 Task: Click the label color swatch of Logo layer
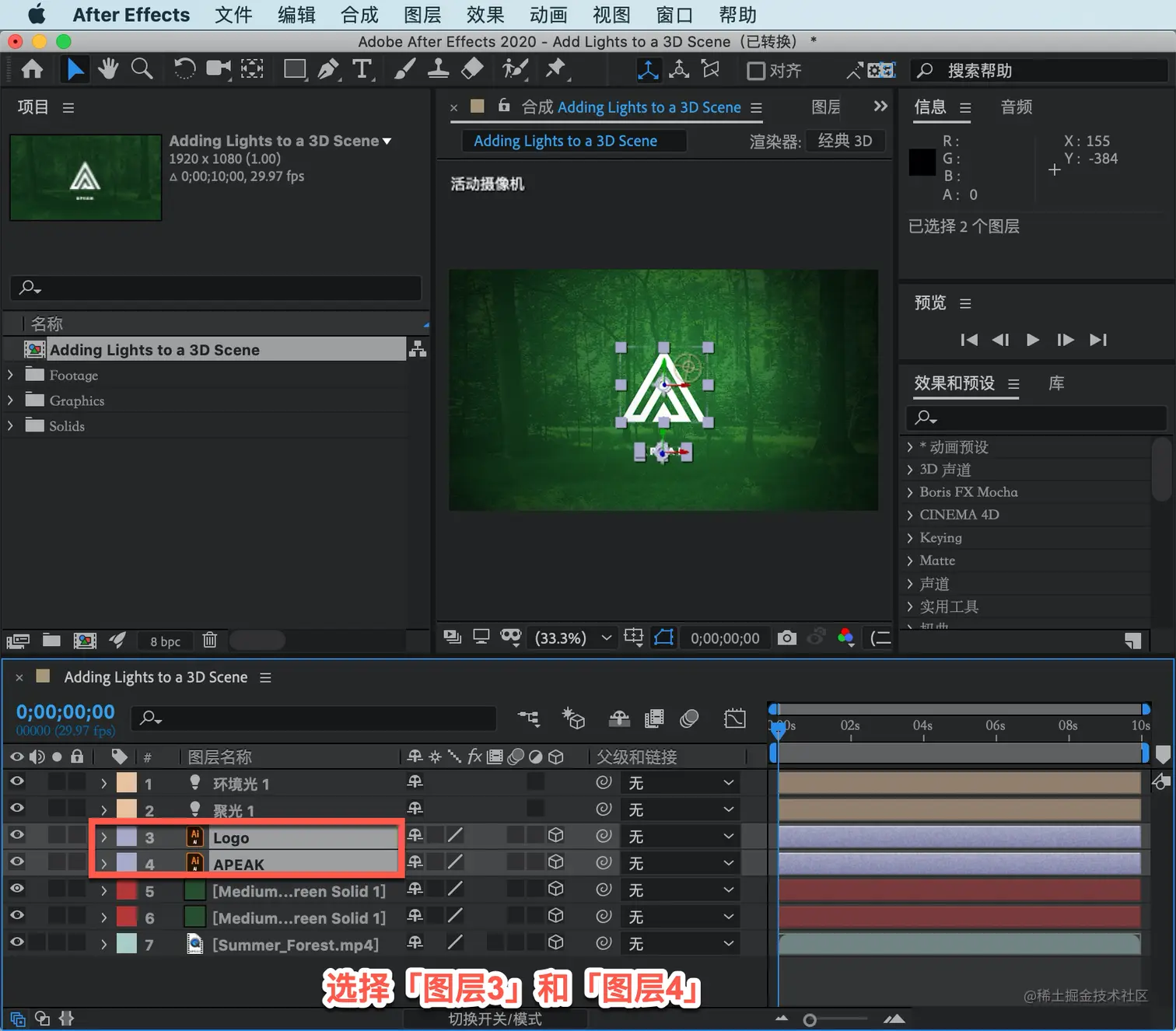126,837
